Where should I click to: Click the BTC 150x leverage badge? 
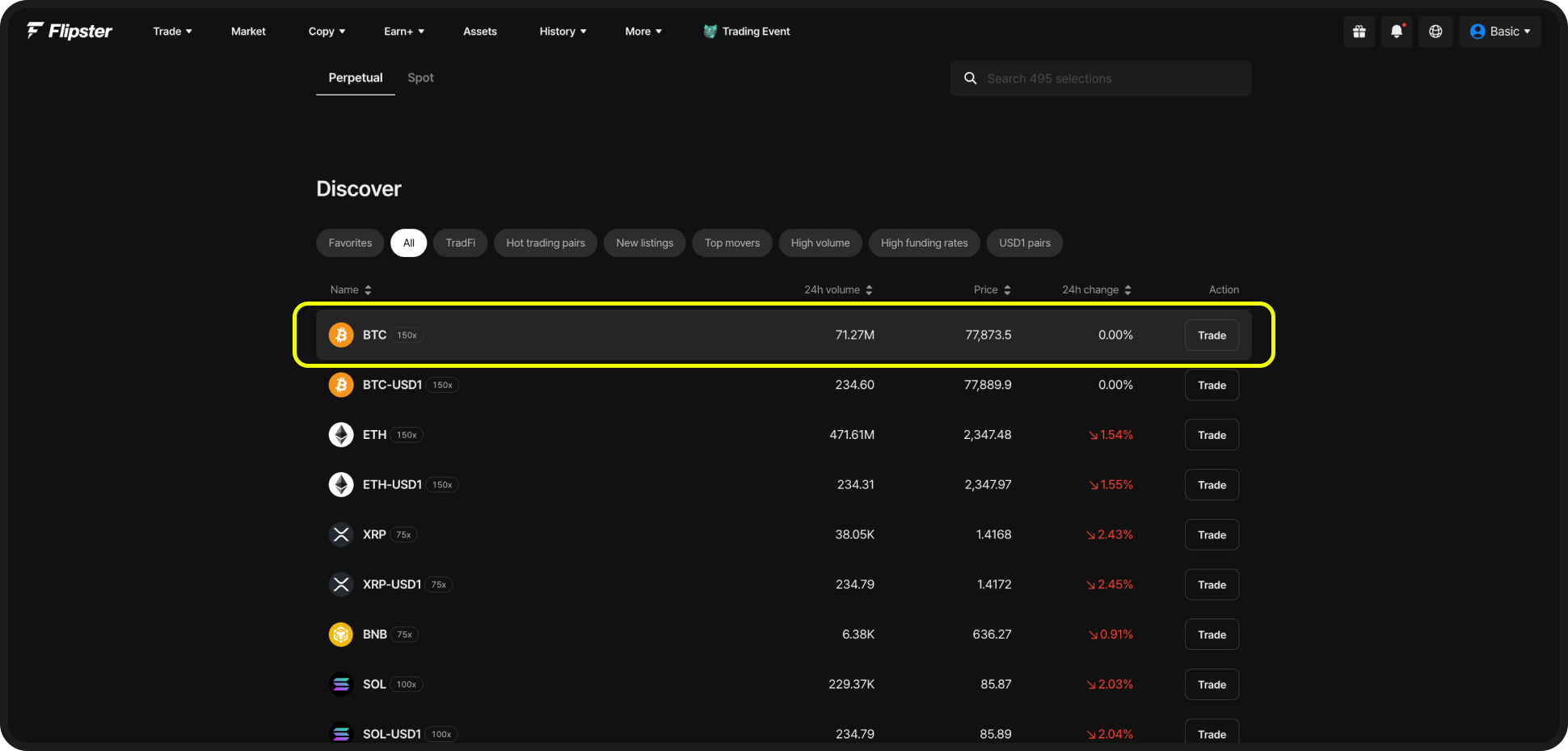coord(407,335)
